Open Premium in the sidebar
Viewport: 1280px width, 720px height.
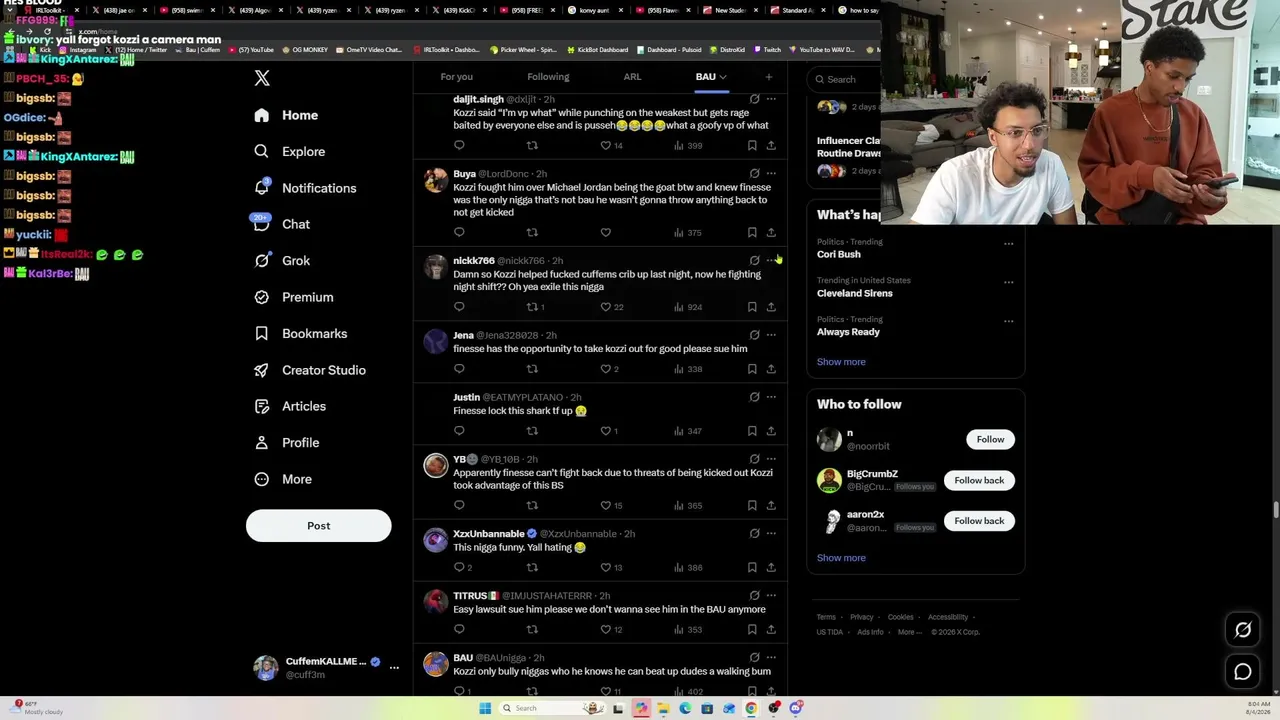click(293, 297)
